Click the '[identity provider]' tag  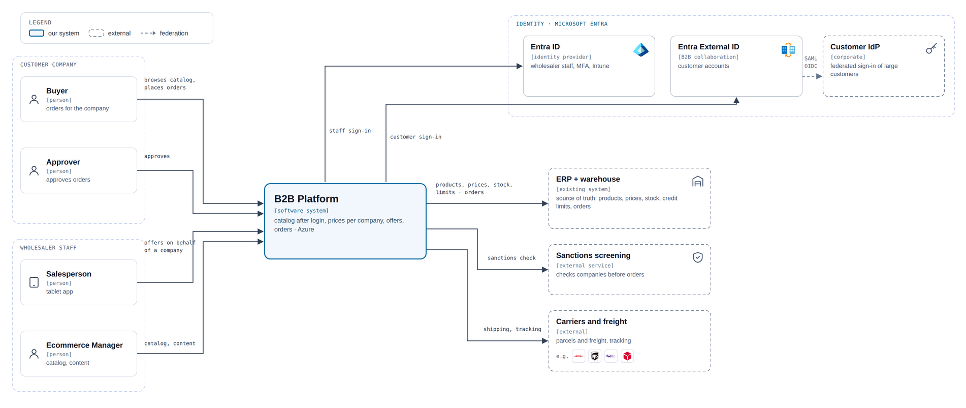coord(561,57)
